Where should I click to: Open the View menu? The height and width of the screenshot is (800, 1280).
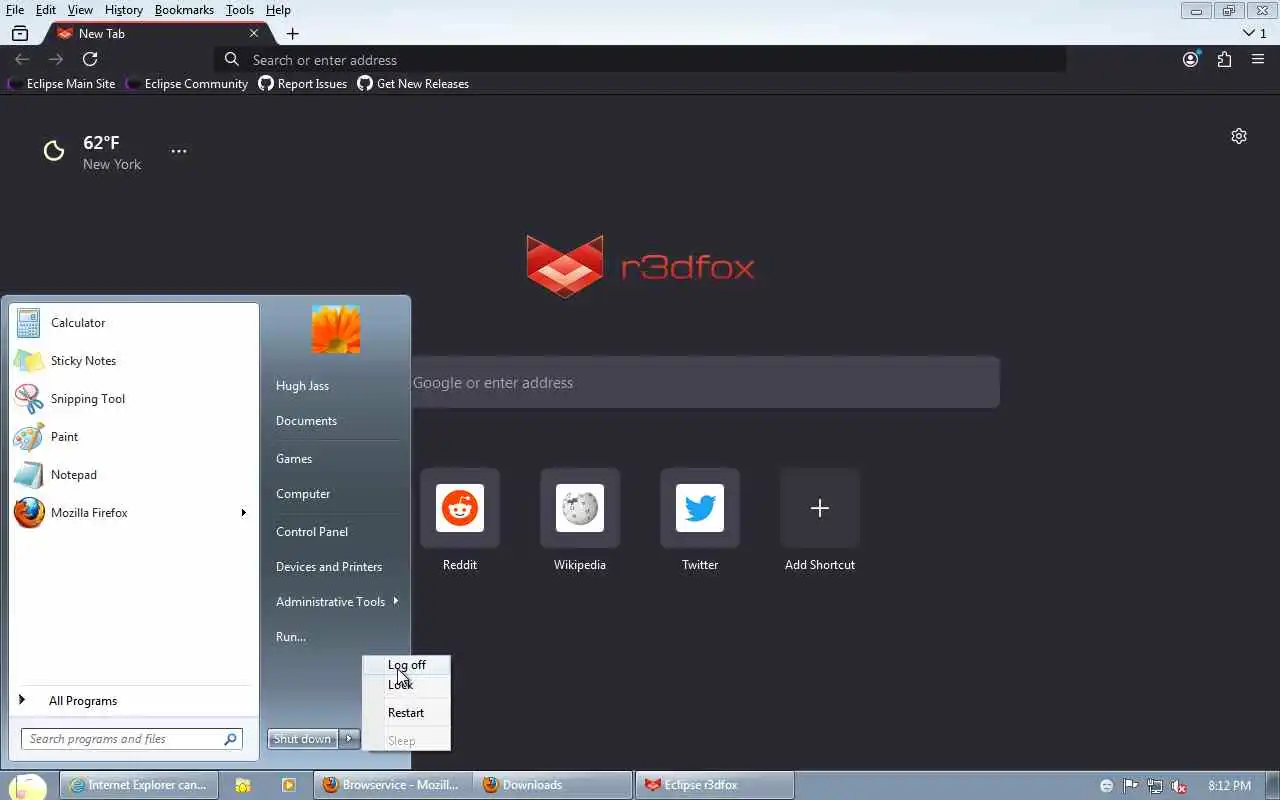pyautogui.click(x=80, y=10)
